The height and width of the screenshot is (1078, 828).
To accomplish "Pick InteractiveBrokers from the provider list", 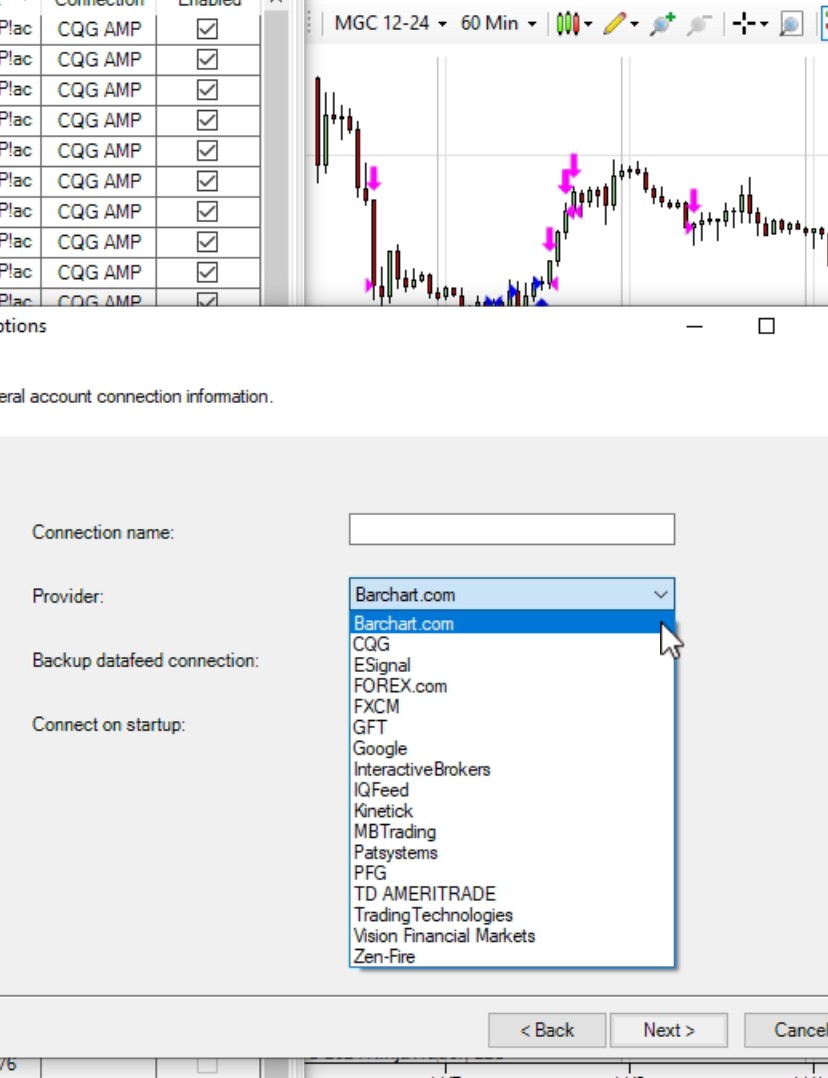I will pyautogui.click(x=512, y=769).
